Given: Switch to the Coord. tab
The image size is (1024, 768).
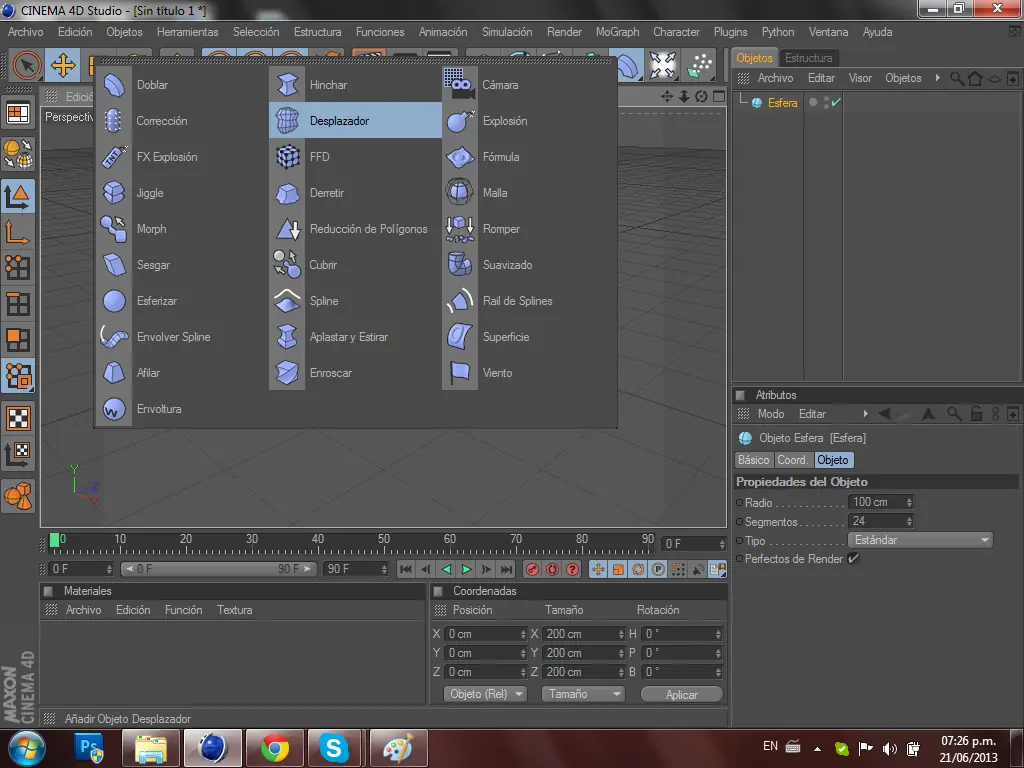Looking at the screenshot, I should pos(793,460).
